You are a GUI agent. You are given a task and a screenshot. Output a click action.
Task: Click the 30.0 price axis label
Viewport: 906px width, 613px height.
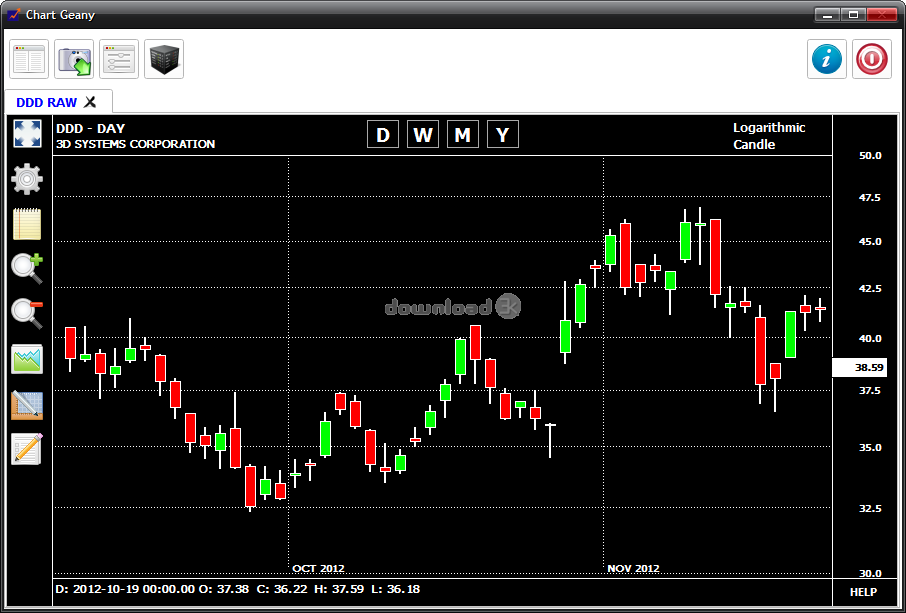[x=870, y=574]
